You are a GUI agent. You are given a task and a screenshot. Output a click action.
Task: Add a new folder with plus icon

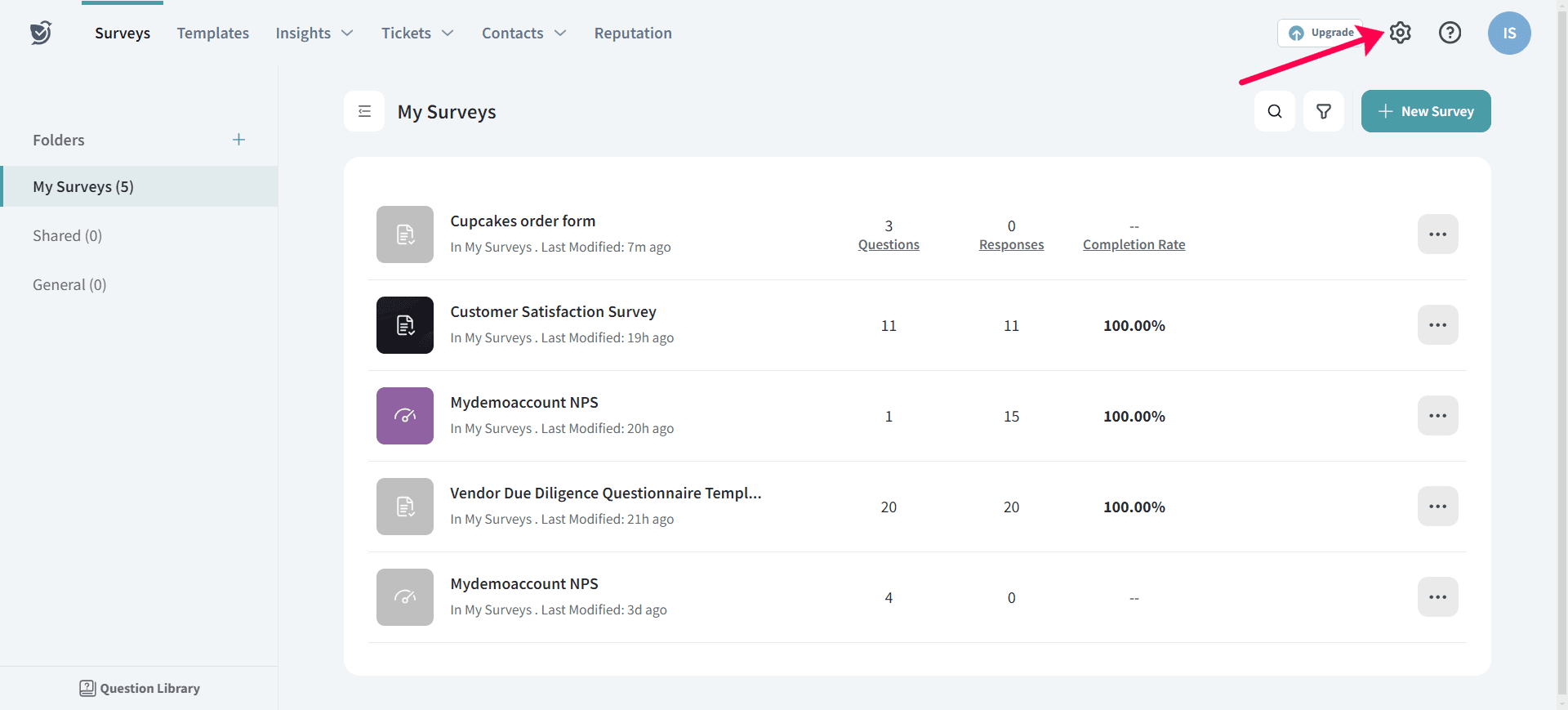click(x=238, y=140)
